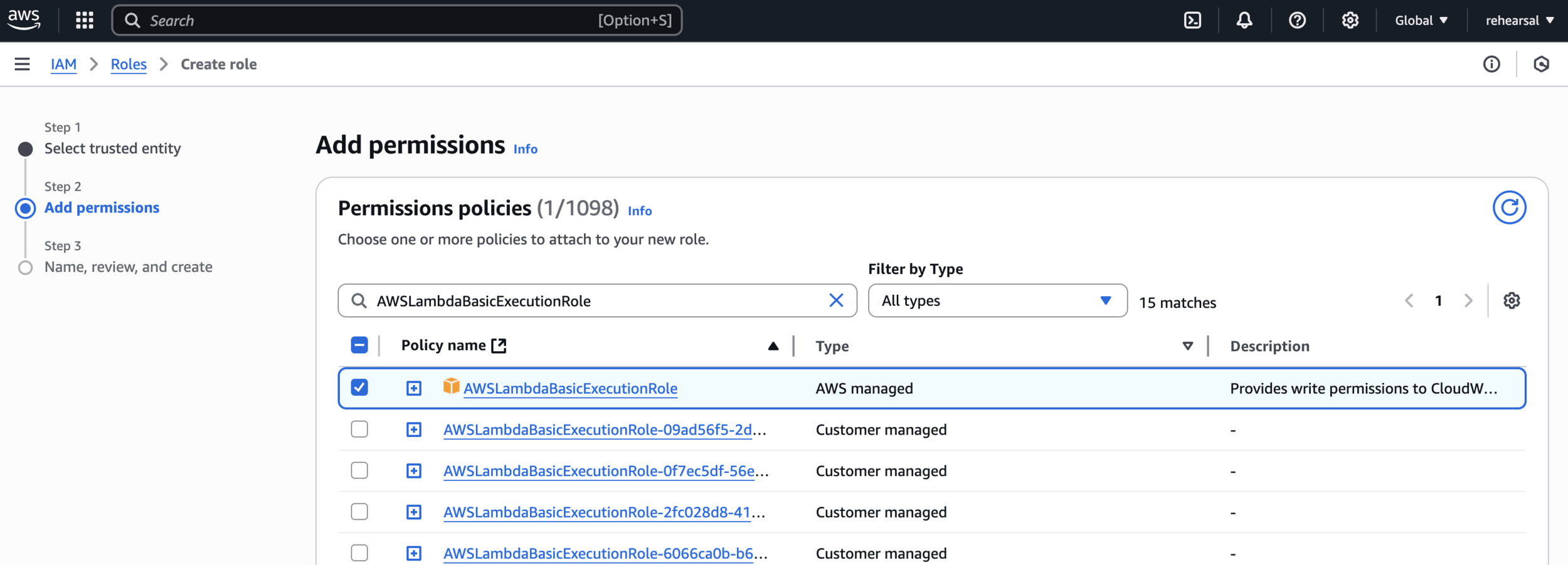This screenshot has width=1568, height=565.
Task: Open the Global region selector
Action: [1421, 20]
